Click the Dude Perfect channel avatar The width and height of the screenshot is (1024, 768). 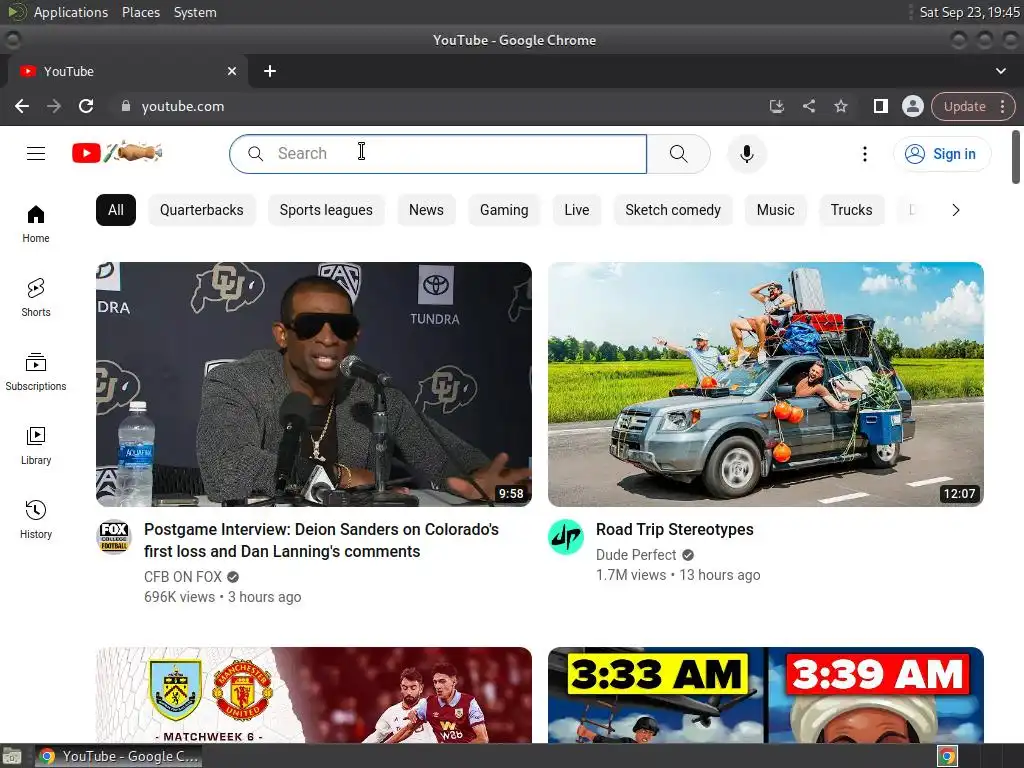[x=566, y=537]
